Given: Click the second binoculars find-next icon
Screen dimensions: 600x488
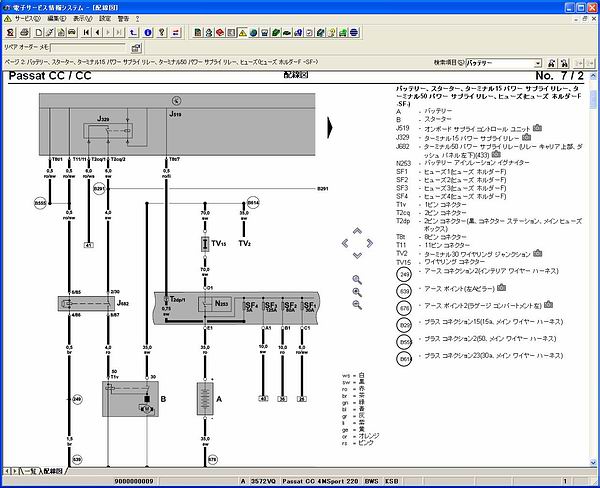Looking at the screenshot, I should pyautogui.click(x=564, y=63).
